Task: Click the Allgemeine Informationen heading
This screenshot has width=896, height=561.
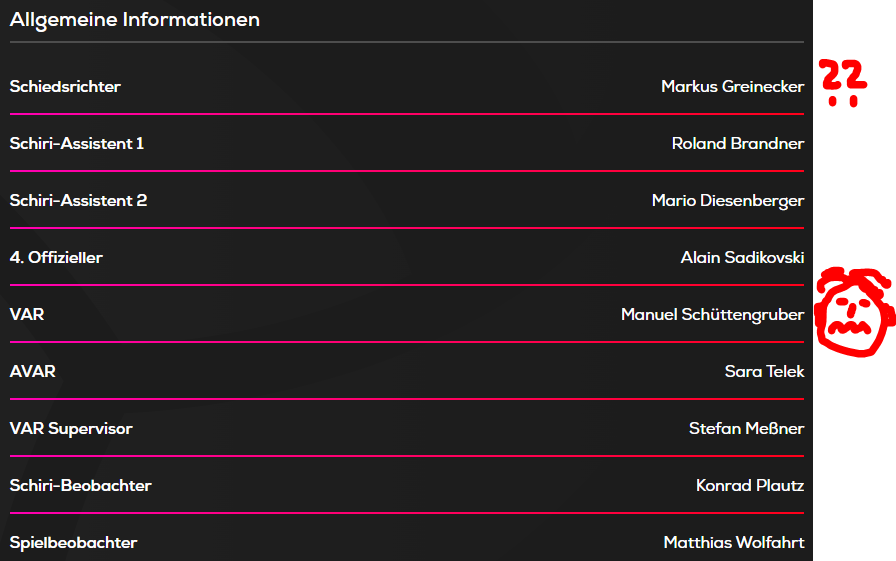Action: (x=135, y=20)
